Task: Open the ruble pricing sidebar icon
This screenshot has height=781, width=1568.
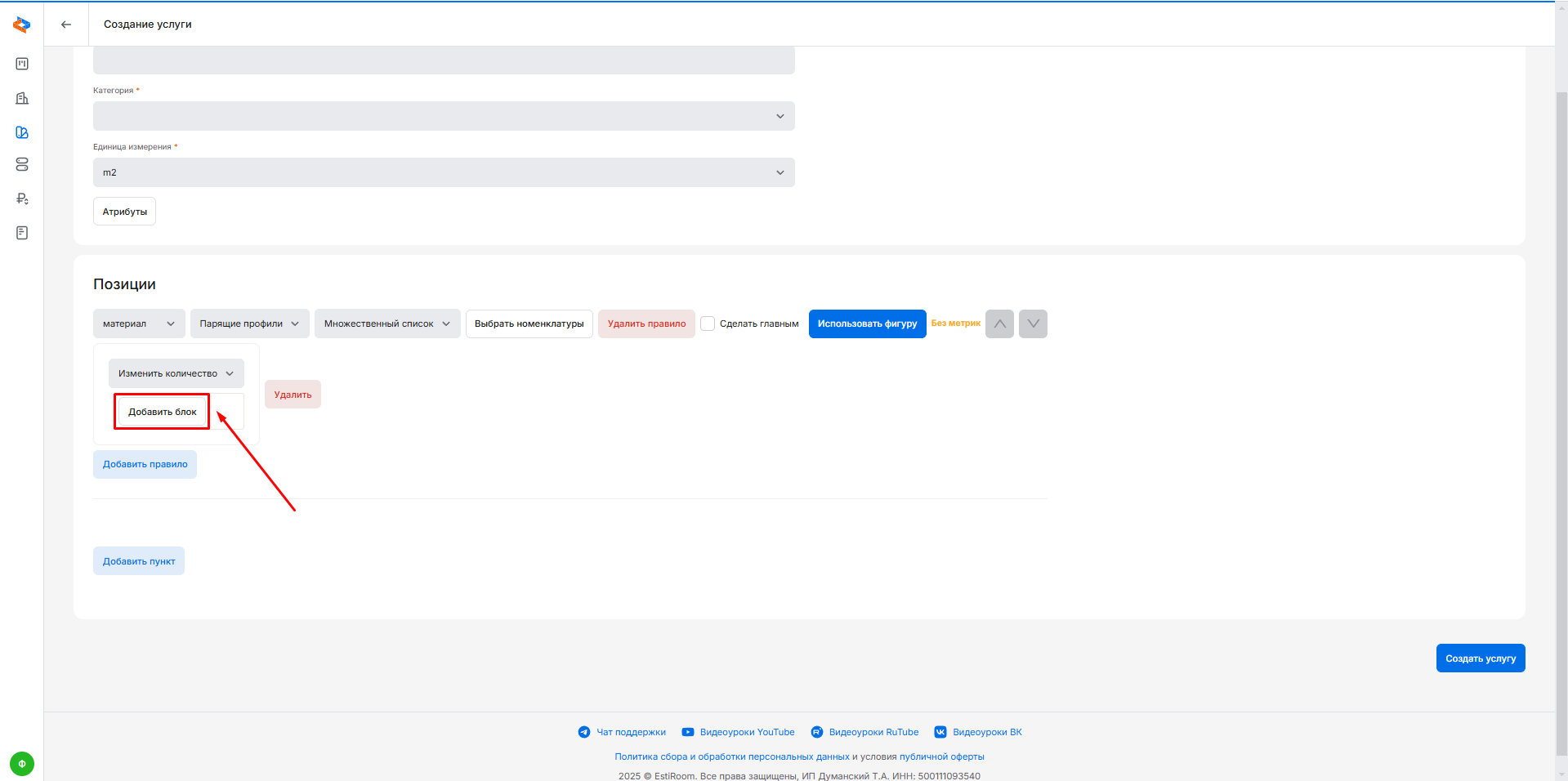Action: [22, 199]
